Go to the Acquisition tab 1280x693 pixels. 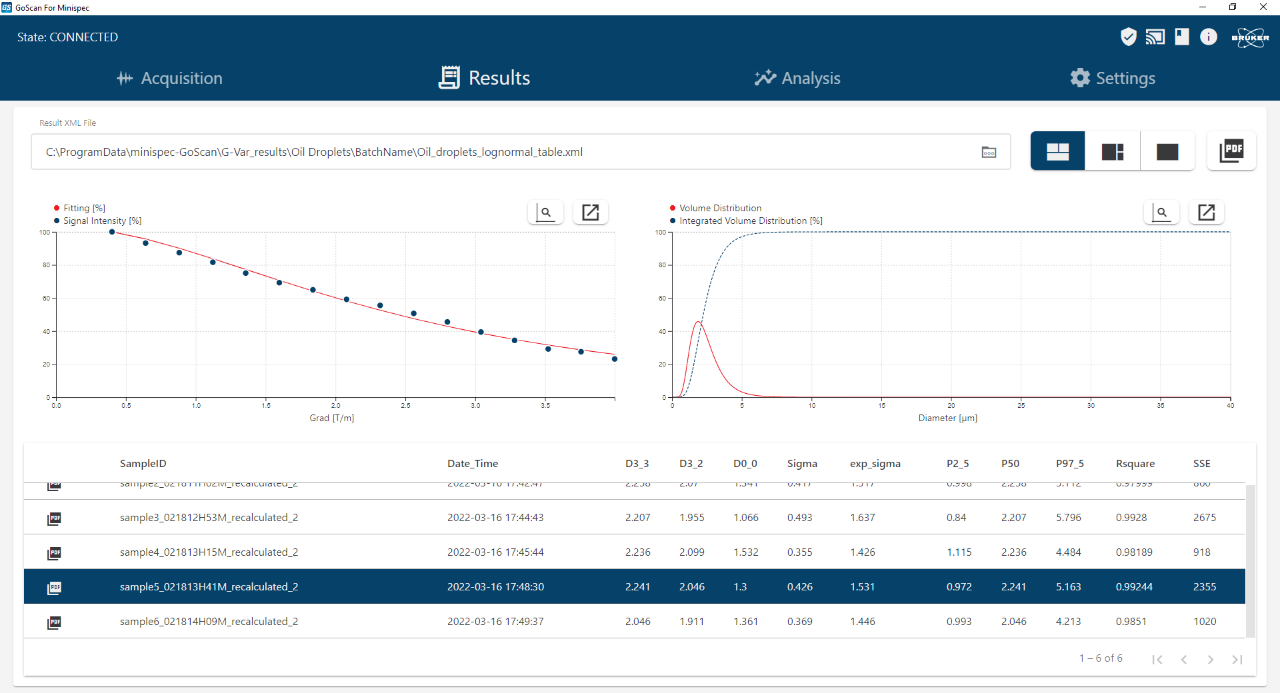coord(169,78)
